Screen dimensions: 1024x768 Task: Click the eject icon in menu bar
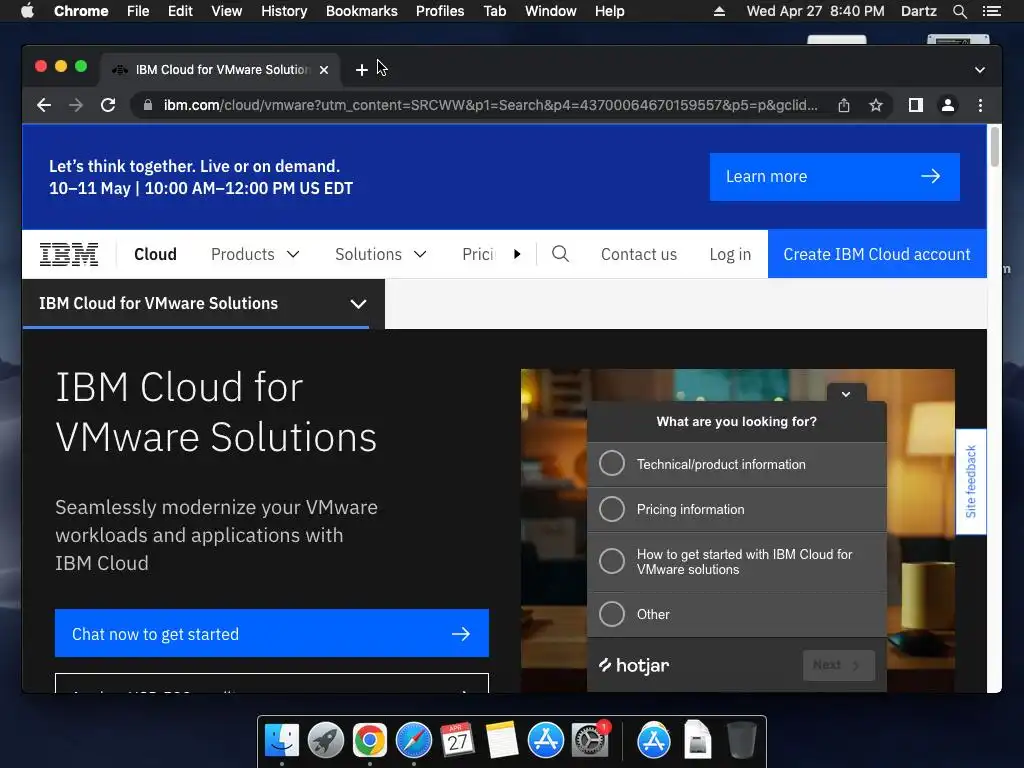[x=719, y=11]
